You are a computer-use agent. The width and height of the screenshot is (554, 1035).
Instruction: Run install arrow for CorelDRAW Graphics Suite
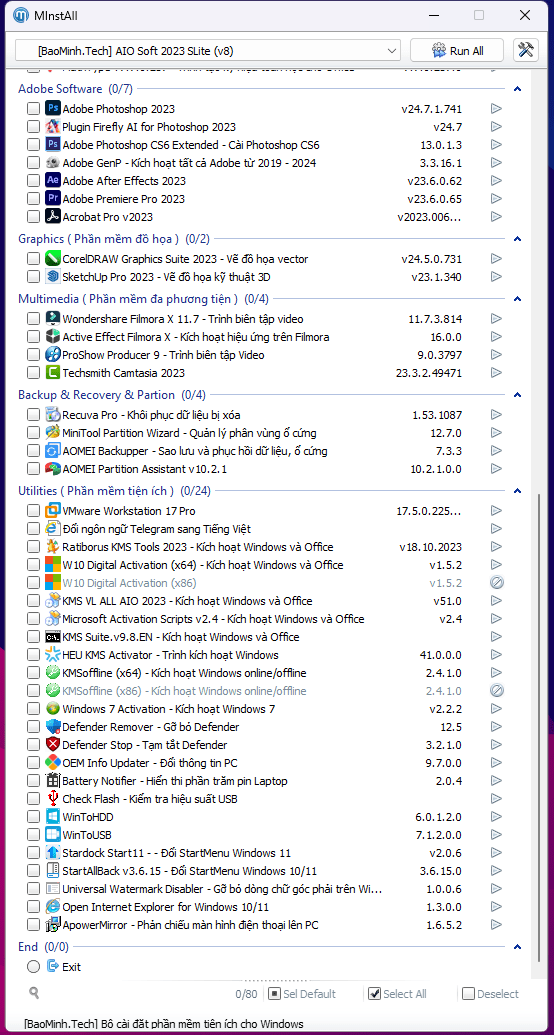pos(497,259)
